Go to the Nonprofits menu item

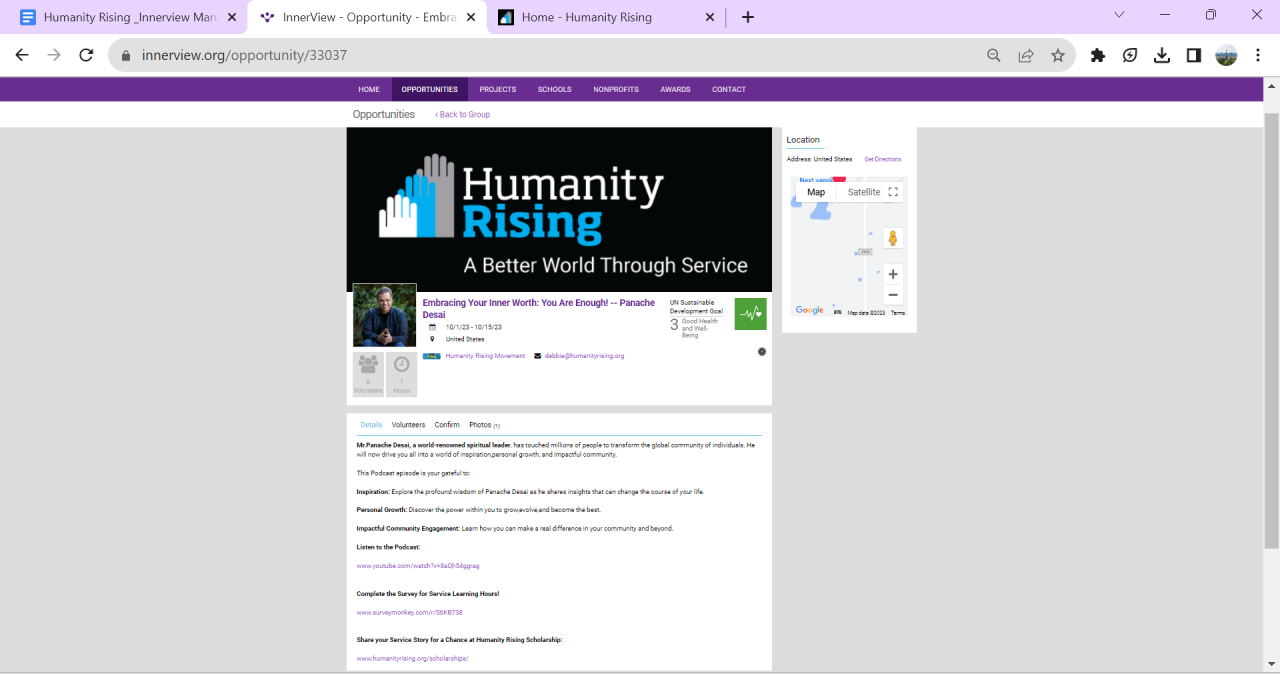click(x=616, y=90)
